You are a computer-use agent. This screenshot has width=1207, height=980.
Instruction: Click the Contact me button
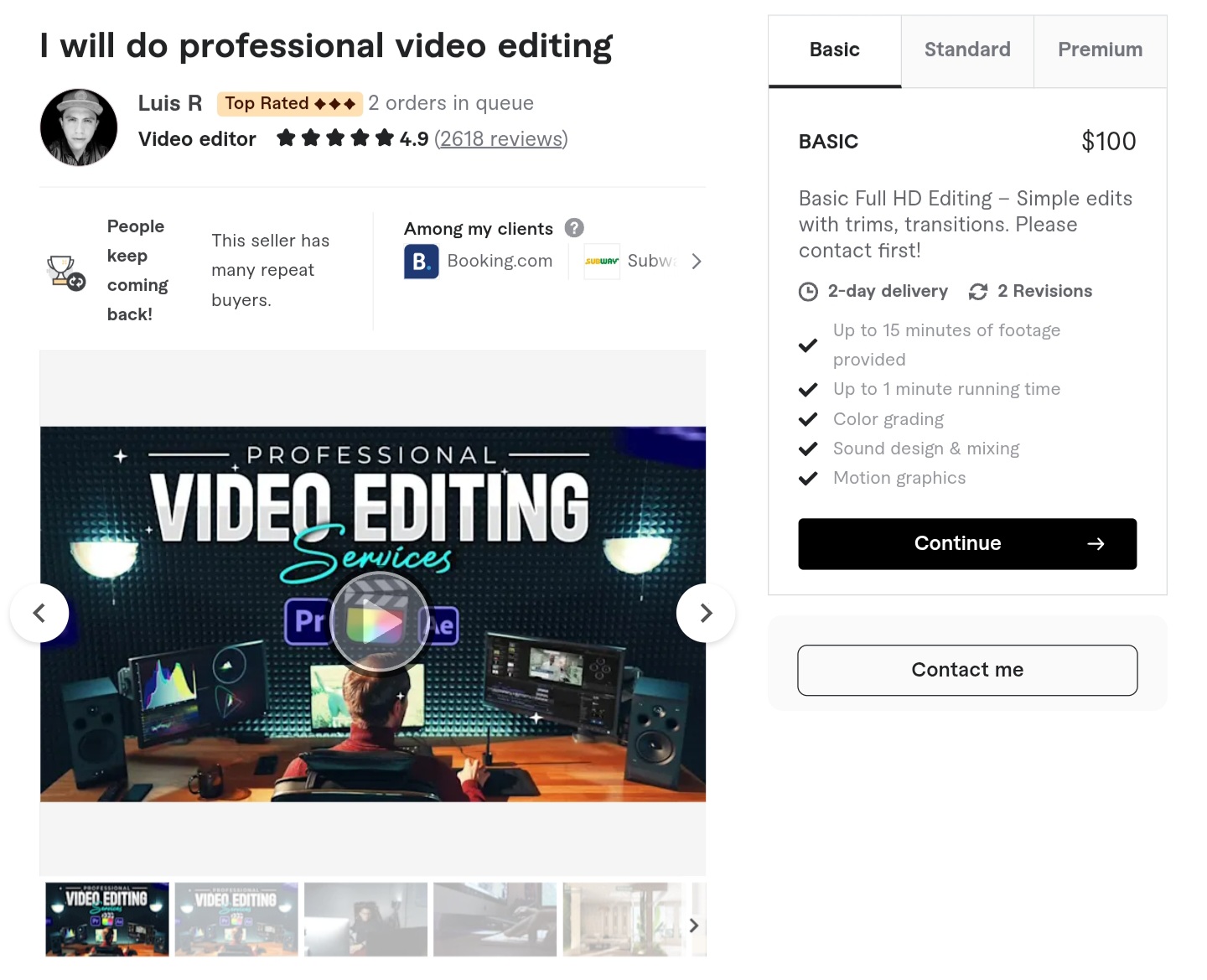[967, 670]
